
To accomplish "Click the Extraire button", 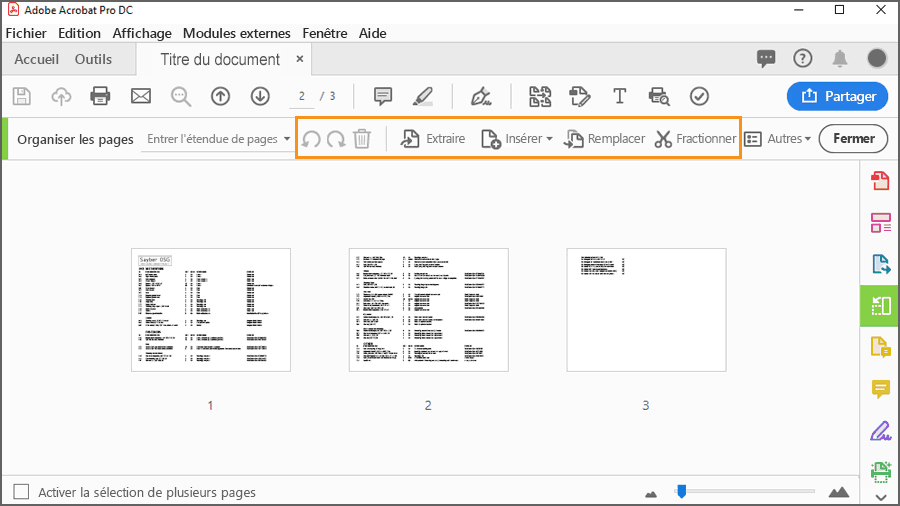I will [x=432, y=139].
